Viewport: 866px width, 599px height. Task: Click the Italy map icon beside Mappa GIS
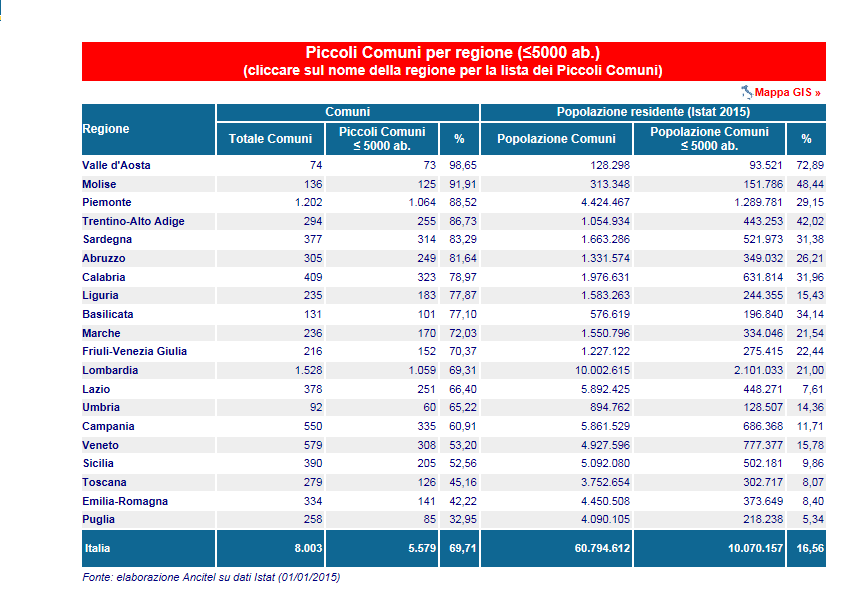747,92
